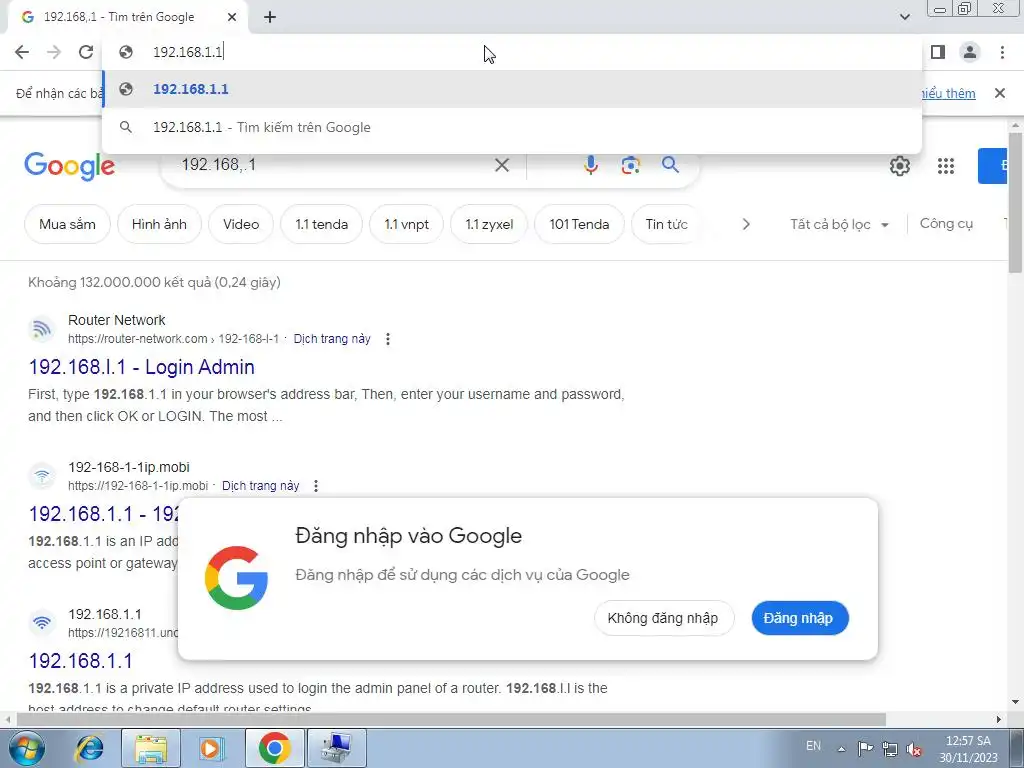Click the horizontal scrollbar right arrow

[999, 719]
